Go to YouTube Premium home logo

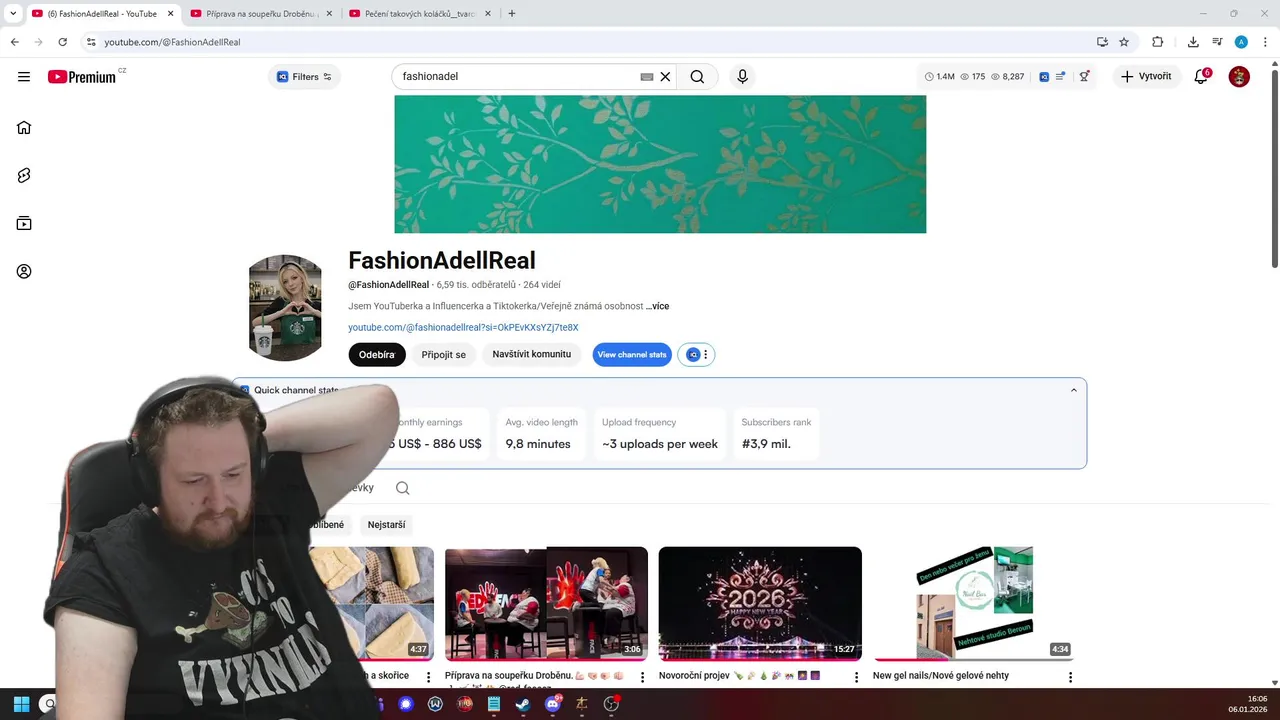point(82,77)
